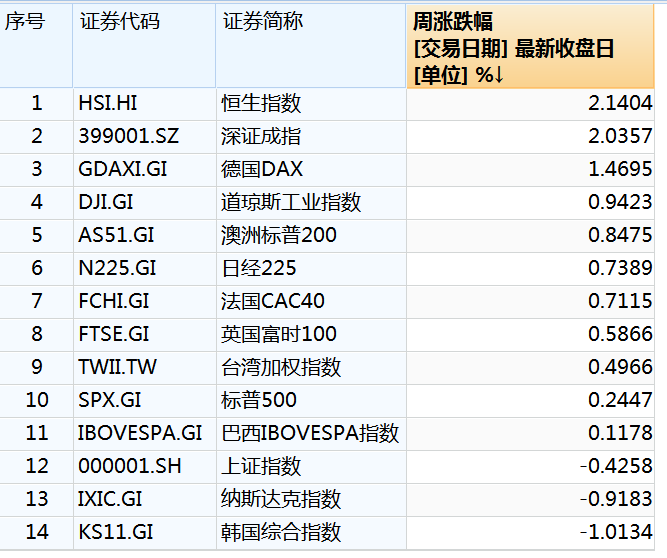The height and width of the screenshot is (558, 667).
Task: Select the 德国DAX row name
Action: pyautogui.click(x=262, y=169)
